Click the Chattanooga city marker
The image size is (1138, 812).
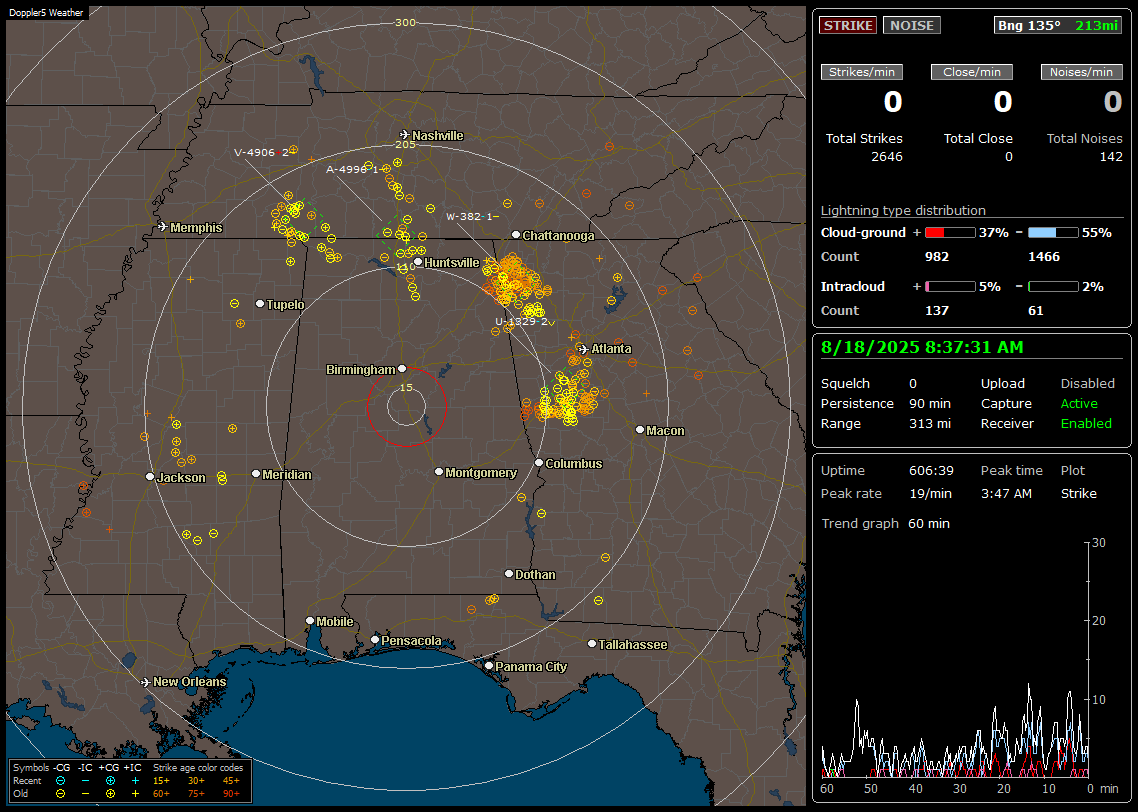click(x=516, y=234)
